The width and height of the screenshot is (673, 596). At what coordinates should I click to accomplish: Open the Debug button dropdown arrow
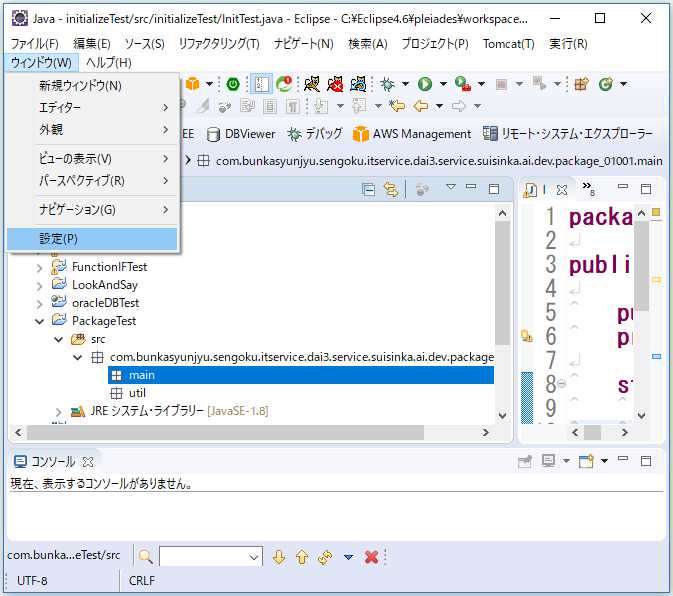tap(405, 84)
